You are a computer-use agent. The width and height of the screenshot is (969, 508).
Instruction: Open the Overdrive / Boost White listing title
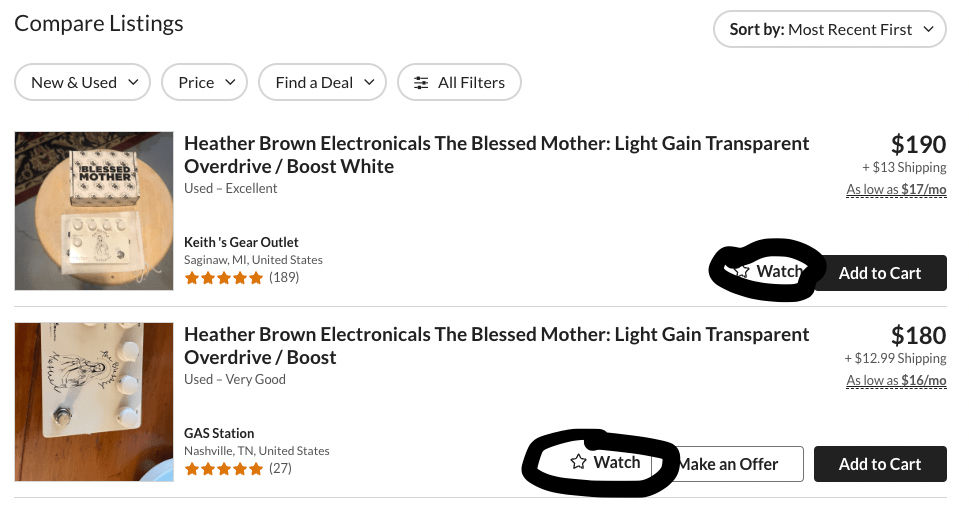pos(496,154)
